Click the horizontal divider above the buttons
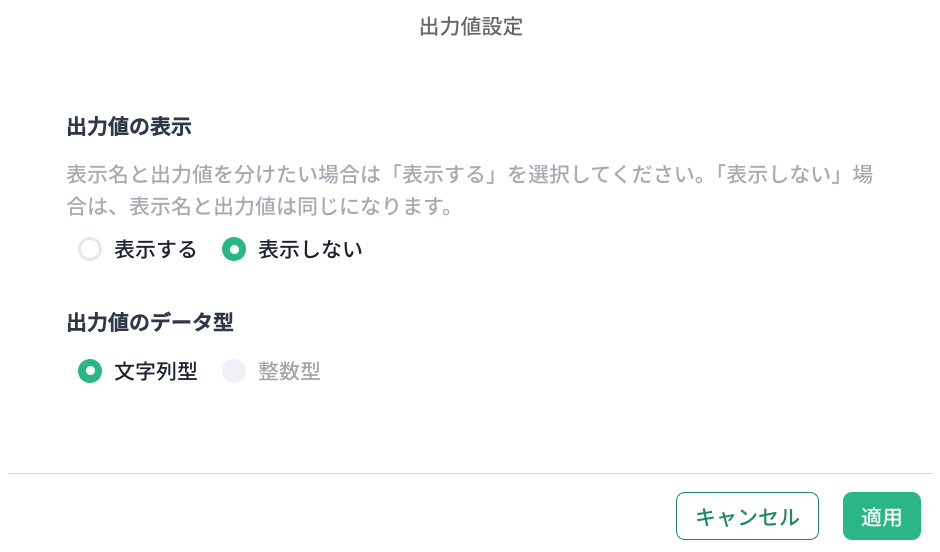This screenshot has width=940, height=552. (x=470, y=473)
